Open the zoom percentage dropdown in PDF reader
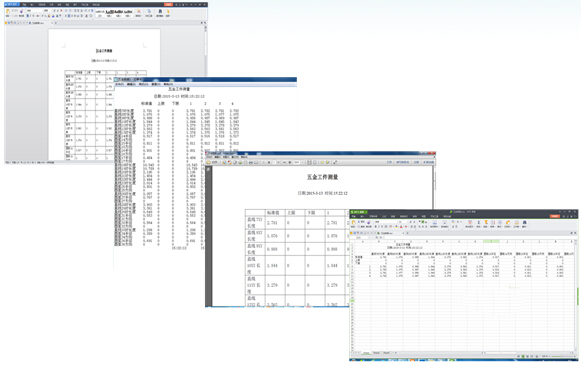This screenshot has width=581, height=366. coord(299,162)
